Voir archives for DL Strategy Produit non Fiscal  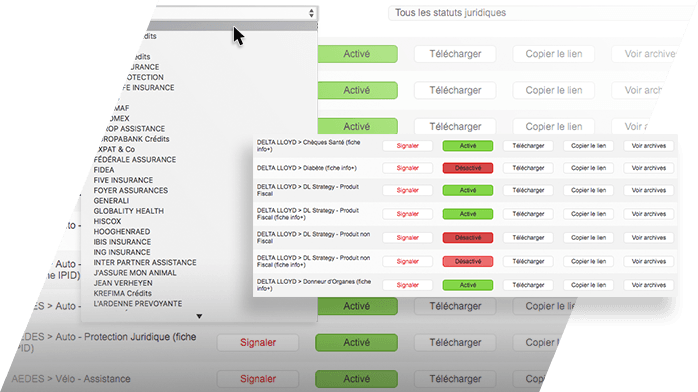[x=649, y=238]
